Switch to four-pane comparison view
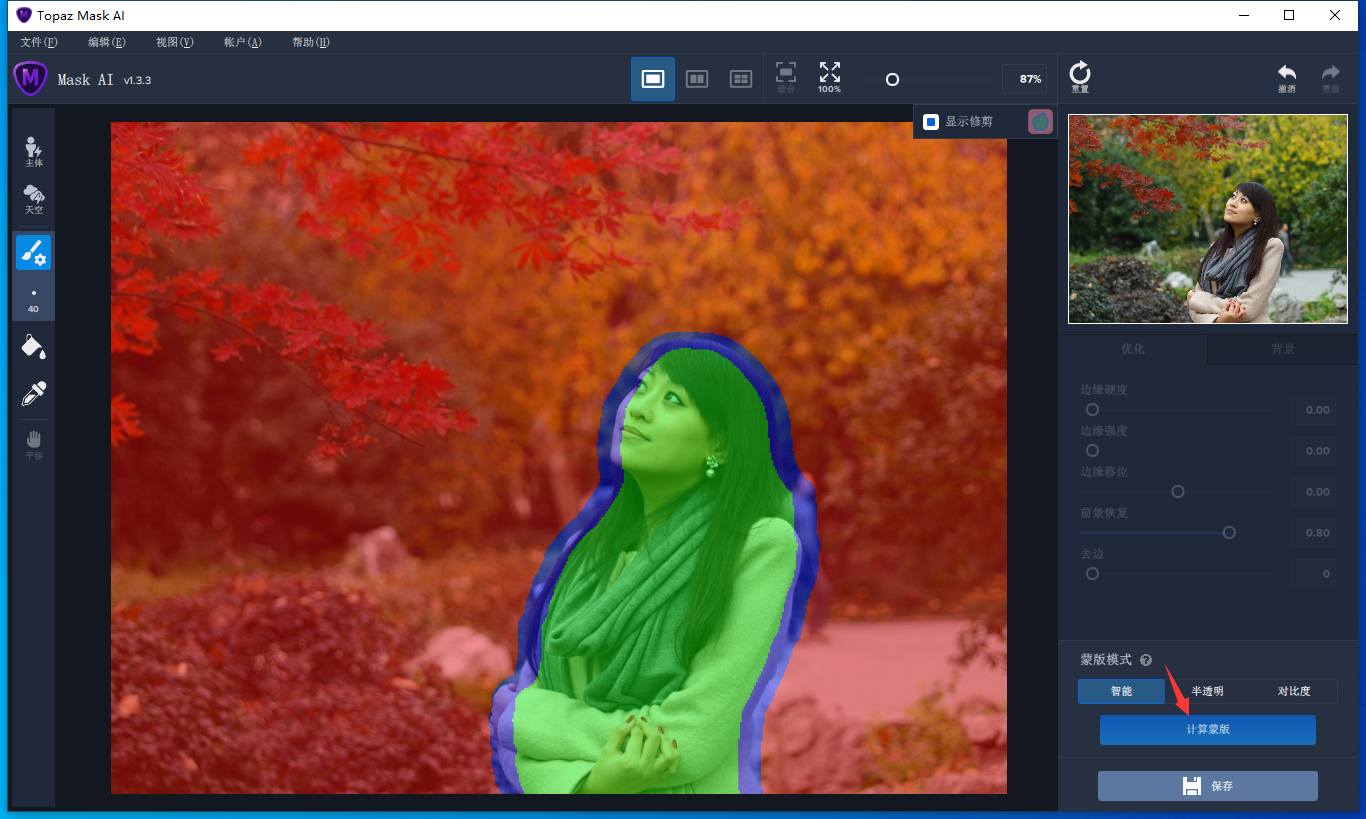The width and height of the screenshot is (1366, 819). click(741, 79)
